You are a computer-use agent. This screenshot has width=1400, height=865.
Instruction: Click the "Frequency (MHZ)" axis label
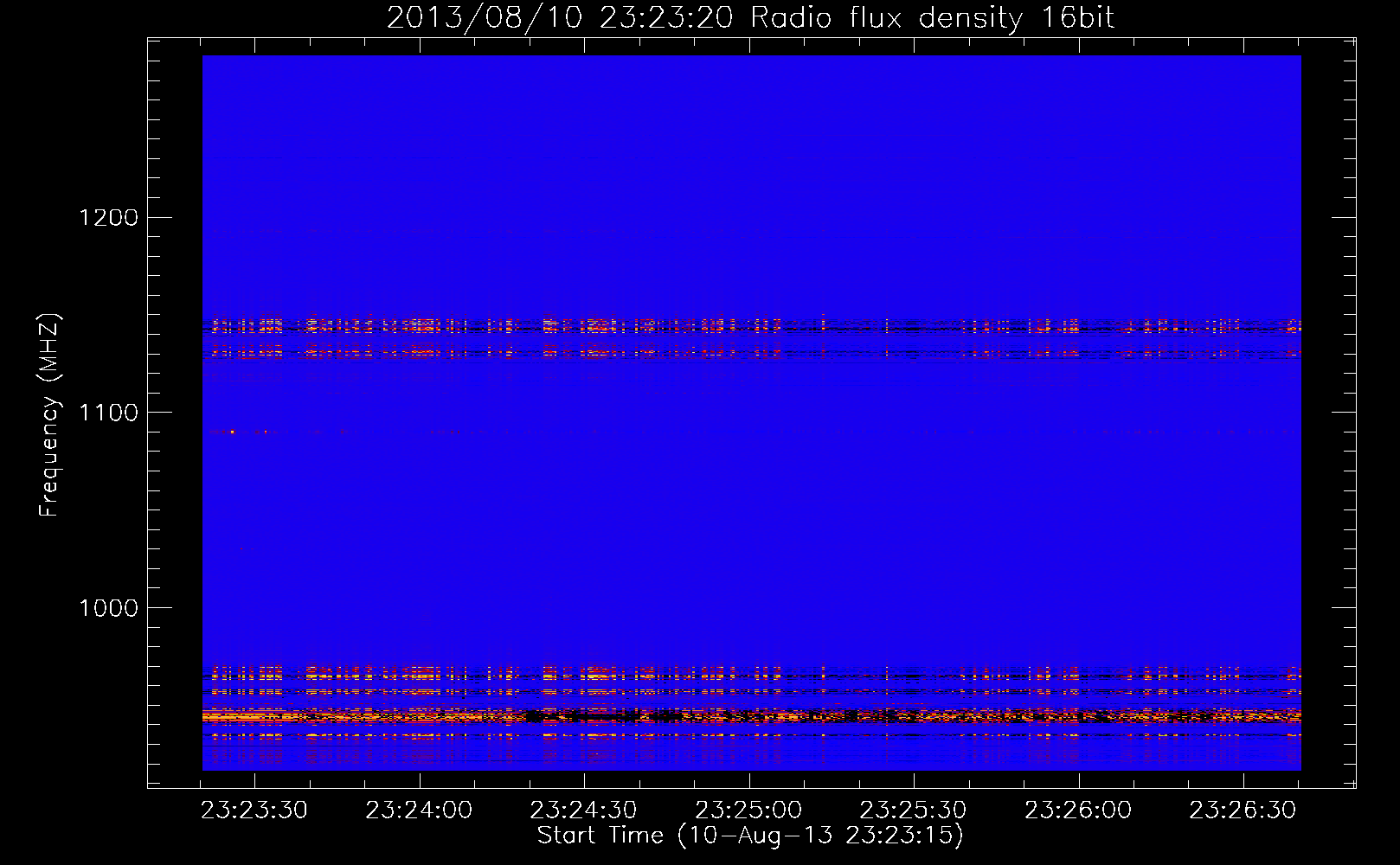49,415
